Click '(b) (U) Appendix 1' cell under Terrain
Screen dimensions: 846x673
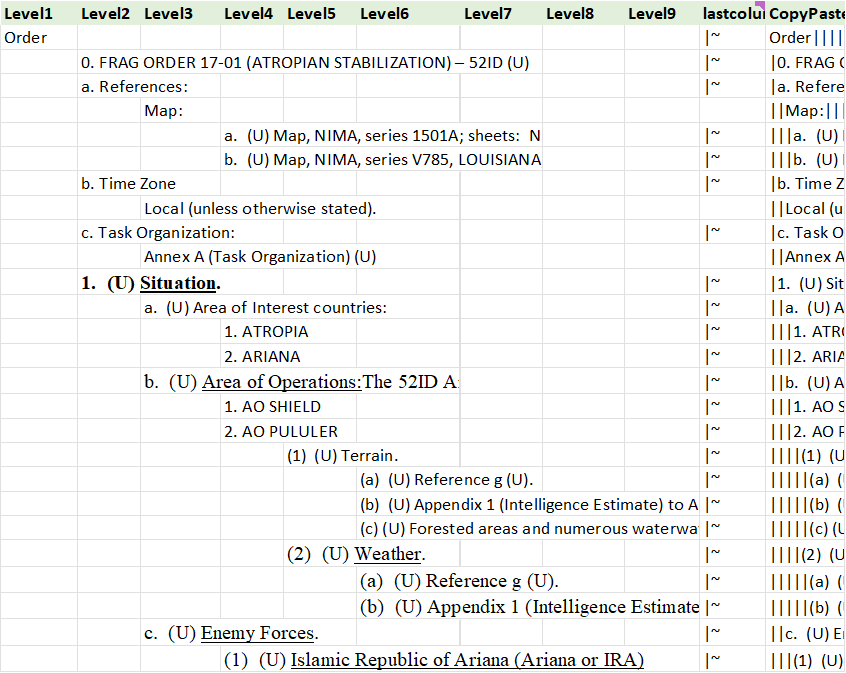coord(528,505)
